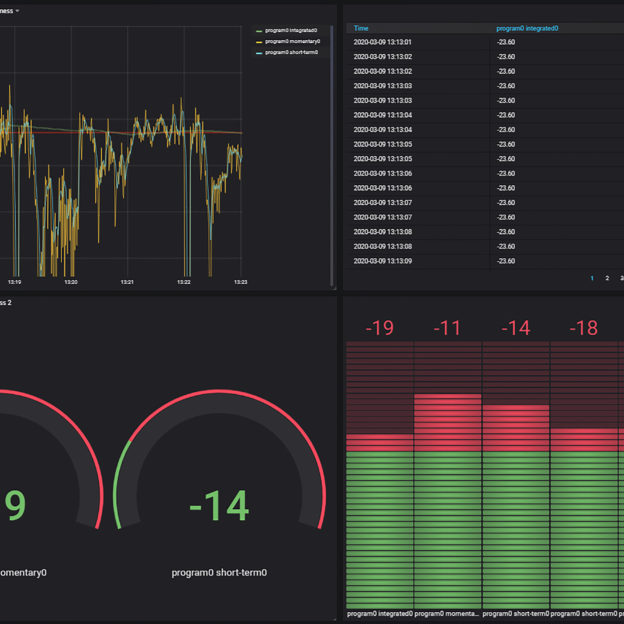The width and height of the screenshot is (624, 624).
Task: Click the -14 bar gauge value
Action: tap(516, 328)
